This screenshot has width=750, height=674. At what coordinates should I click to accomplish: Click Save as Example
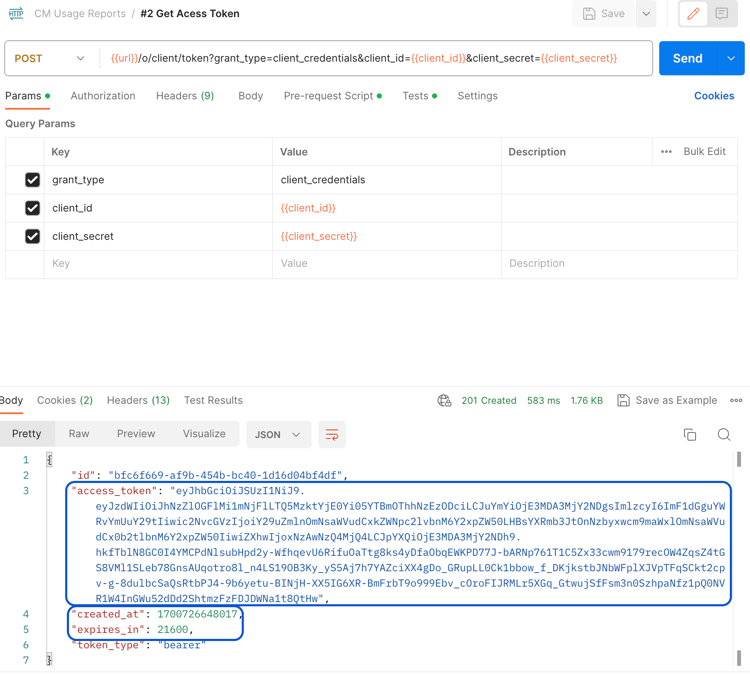[x=676, y=400]
